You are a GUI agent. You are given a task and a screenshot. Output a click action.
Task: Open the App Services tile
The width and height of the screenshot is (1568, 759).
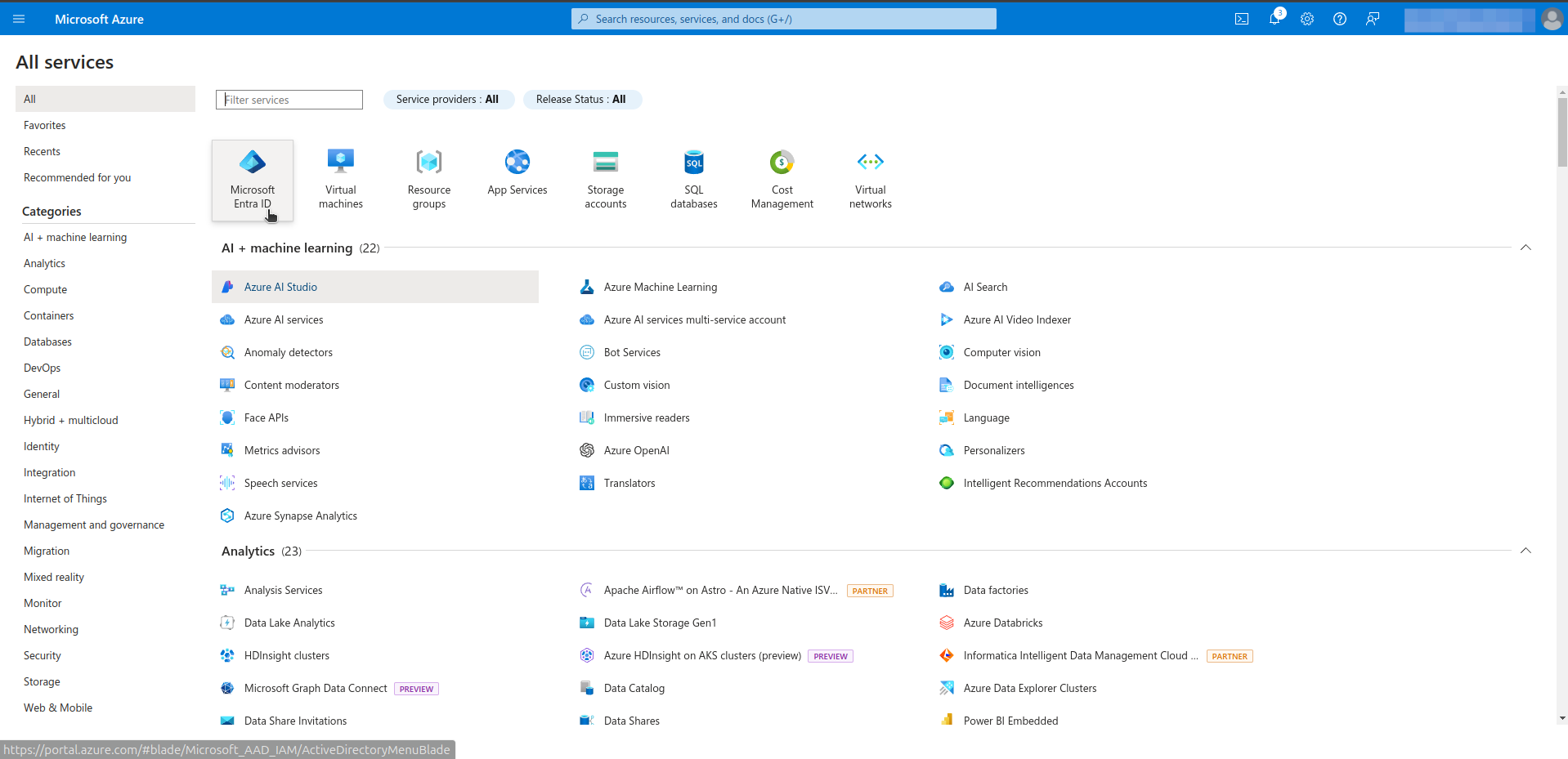pyautogui.click(x=517, y=181)
